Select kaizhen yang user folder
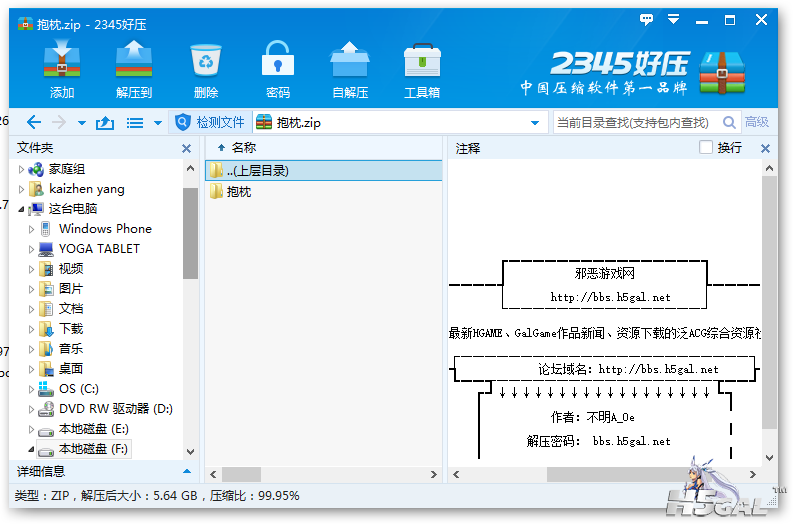This screenshot has height=524, width=793. [86, 189]
